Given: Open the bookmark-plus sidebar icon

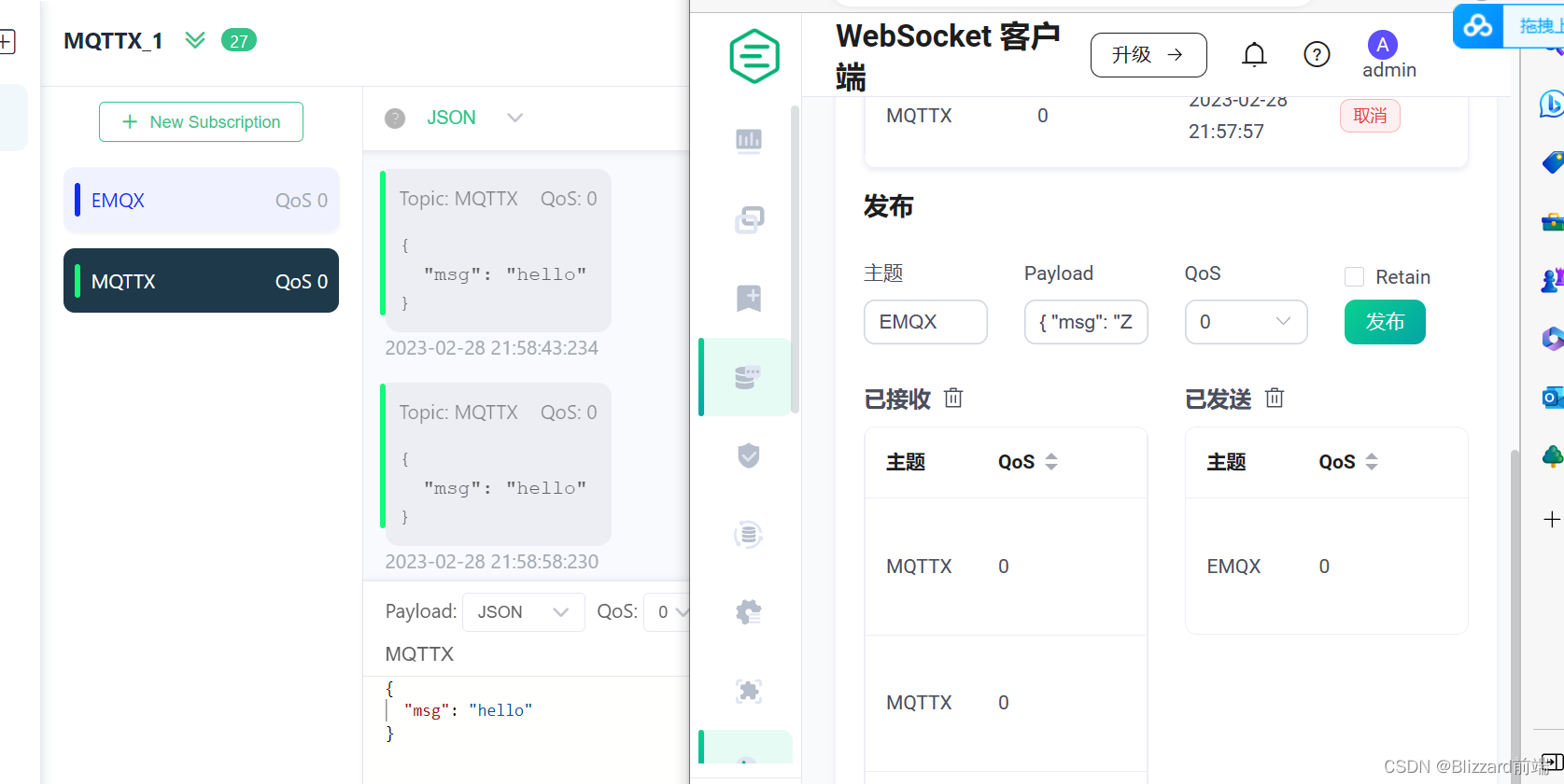Looking at the screenshot, I should [749, 298].
